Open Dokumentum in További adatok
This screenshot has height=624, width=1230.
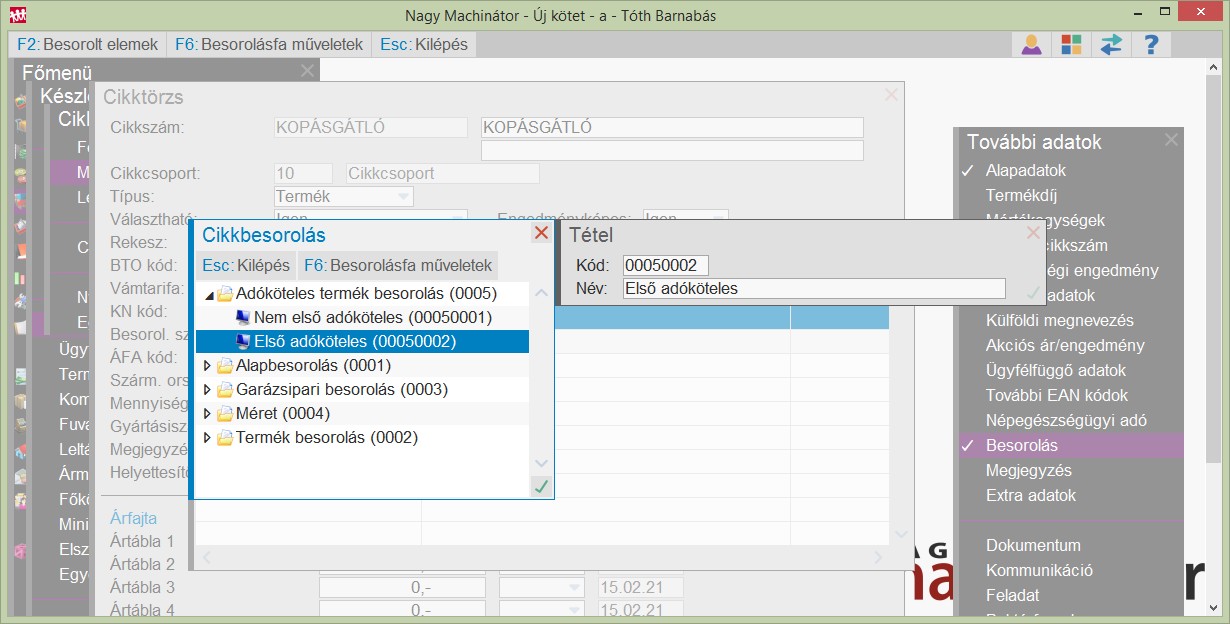click(x=1033, y=546)
